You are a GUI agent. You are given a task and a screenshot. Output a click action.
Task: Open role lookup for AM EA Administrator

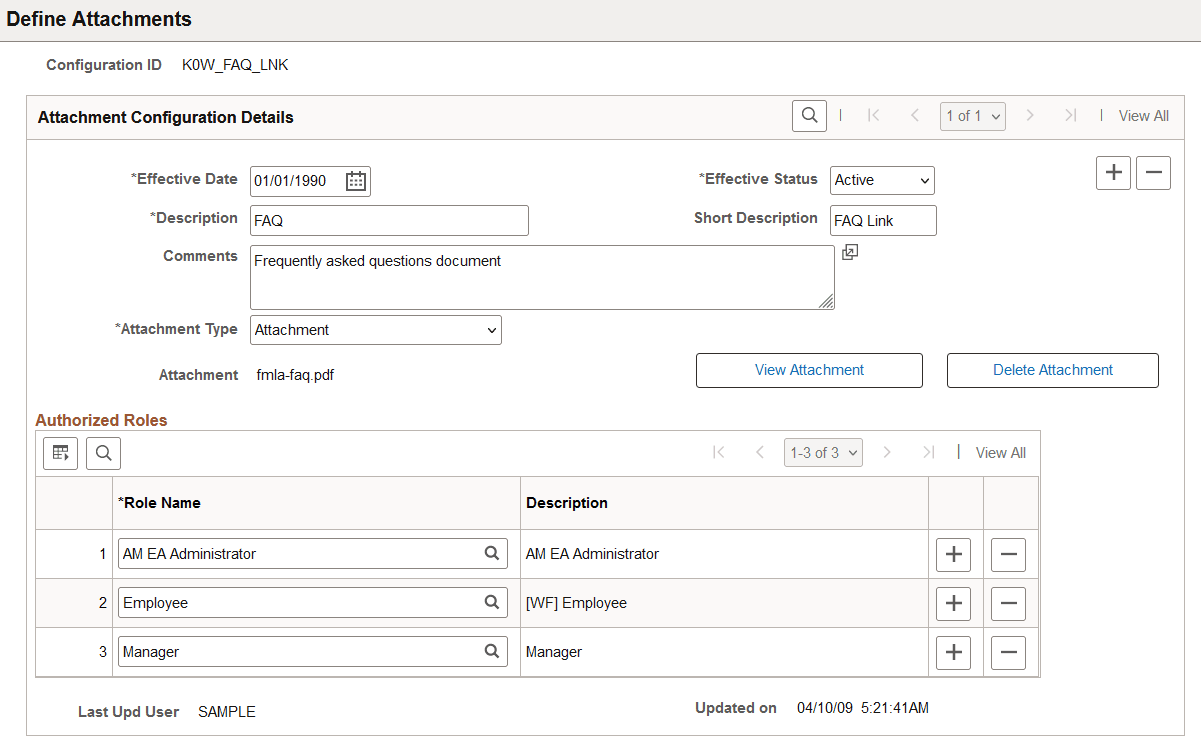click(x=492, y=553)
